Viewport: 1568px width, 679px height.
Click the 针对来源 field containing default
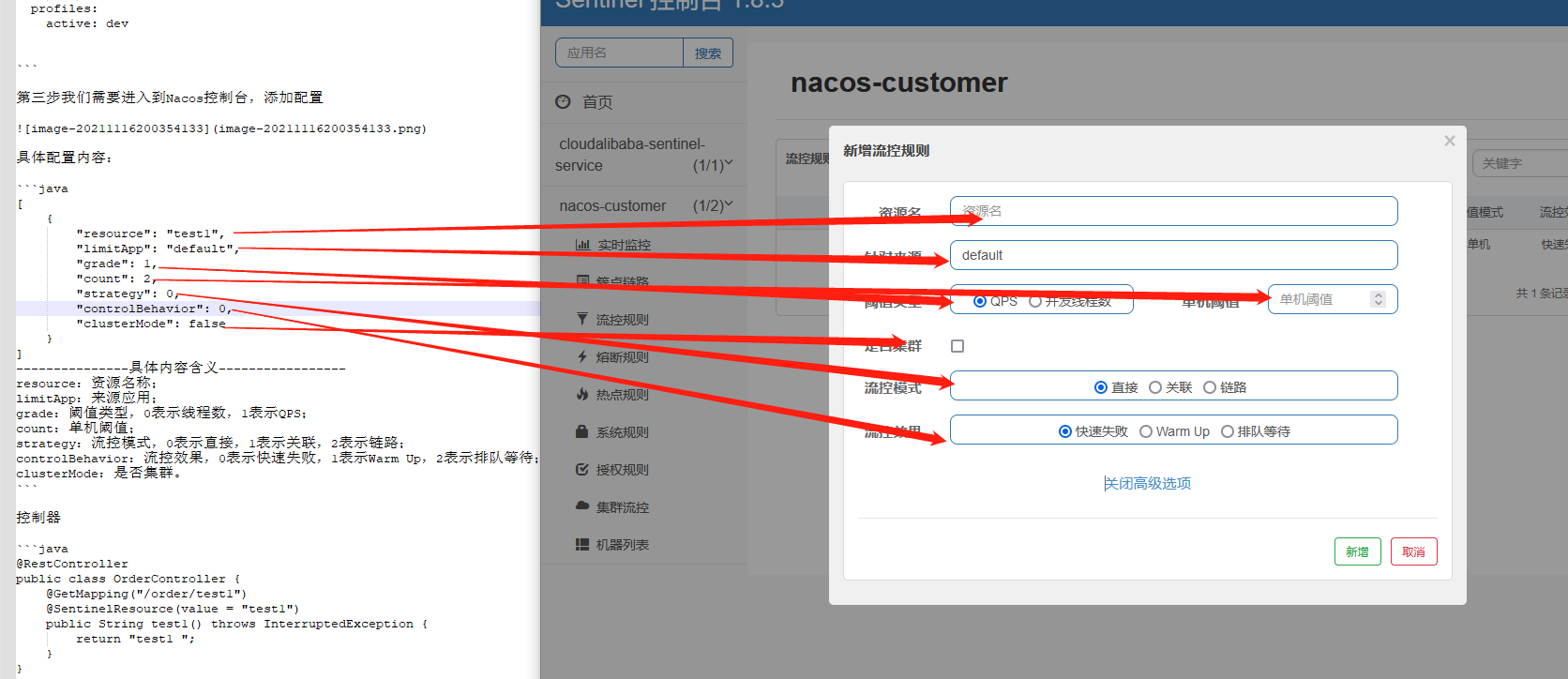point(1174,255)
